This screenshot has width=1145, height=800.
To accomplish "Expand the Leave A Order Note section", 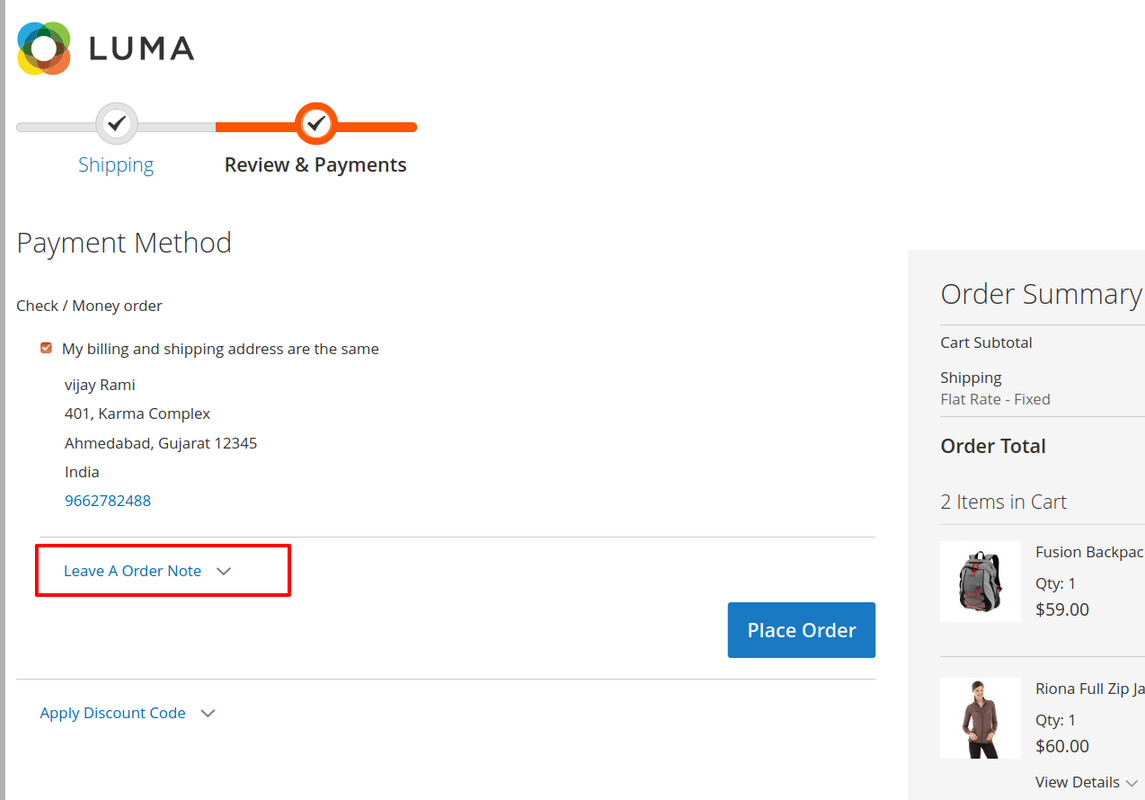I will click(x=133, y=571).
